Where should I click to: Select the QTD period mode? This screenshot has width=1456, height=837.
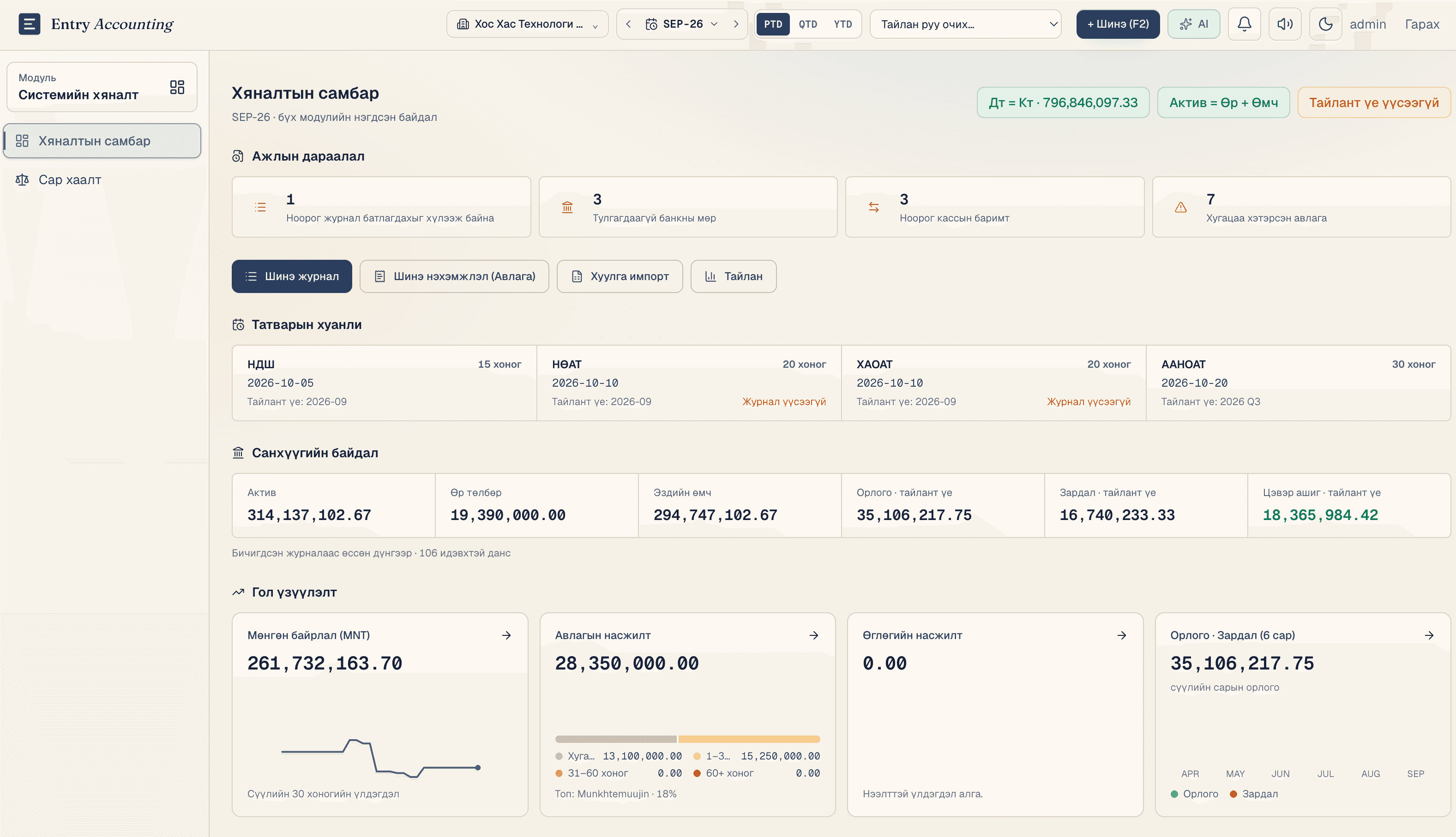pos(808,24)
